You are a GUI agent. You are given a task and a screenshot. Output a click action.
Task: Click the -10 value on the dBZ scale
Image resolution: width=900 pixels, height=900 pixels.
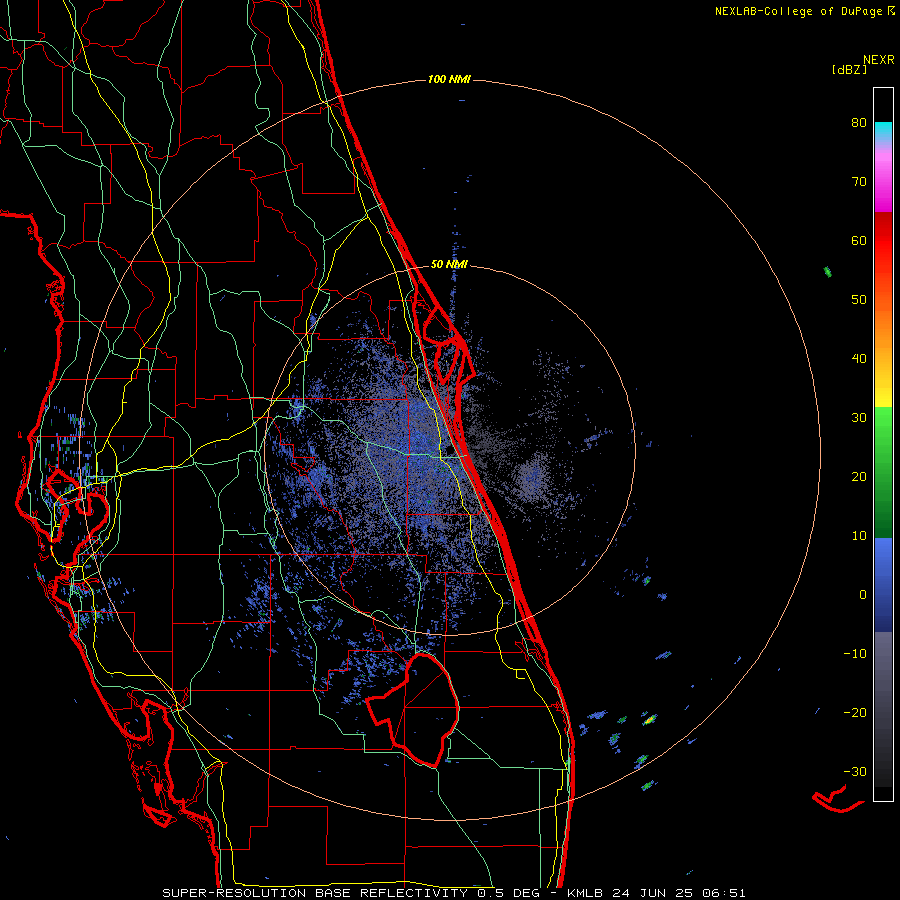coord(855,654)
